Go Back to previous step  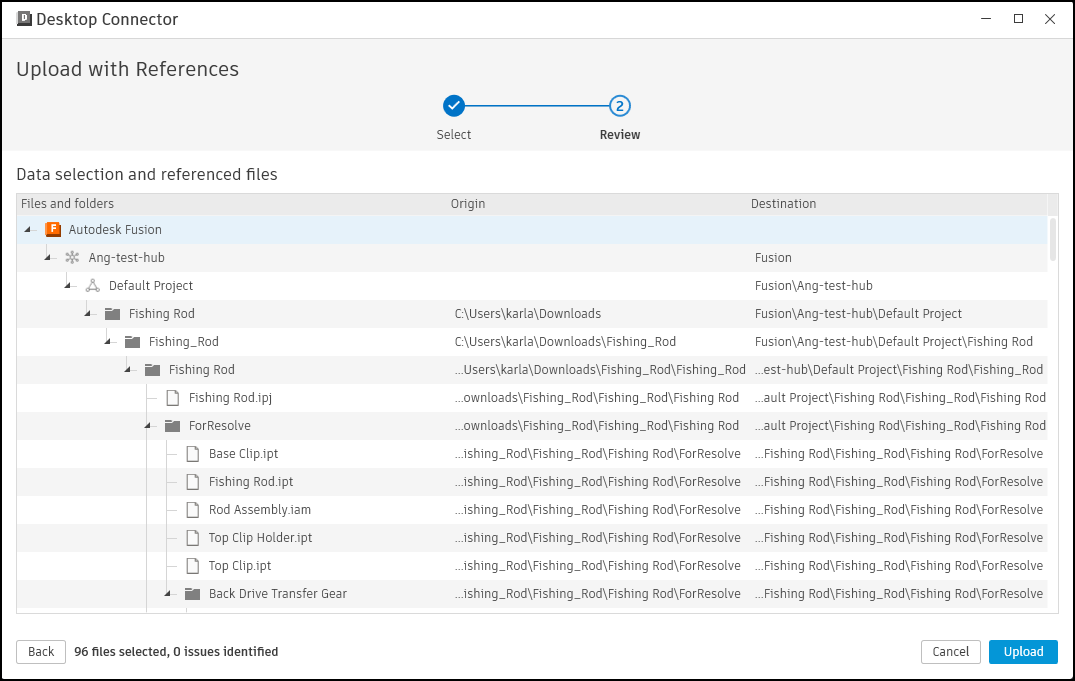coord(41,652)
